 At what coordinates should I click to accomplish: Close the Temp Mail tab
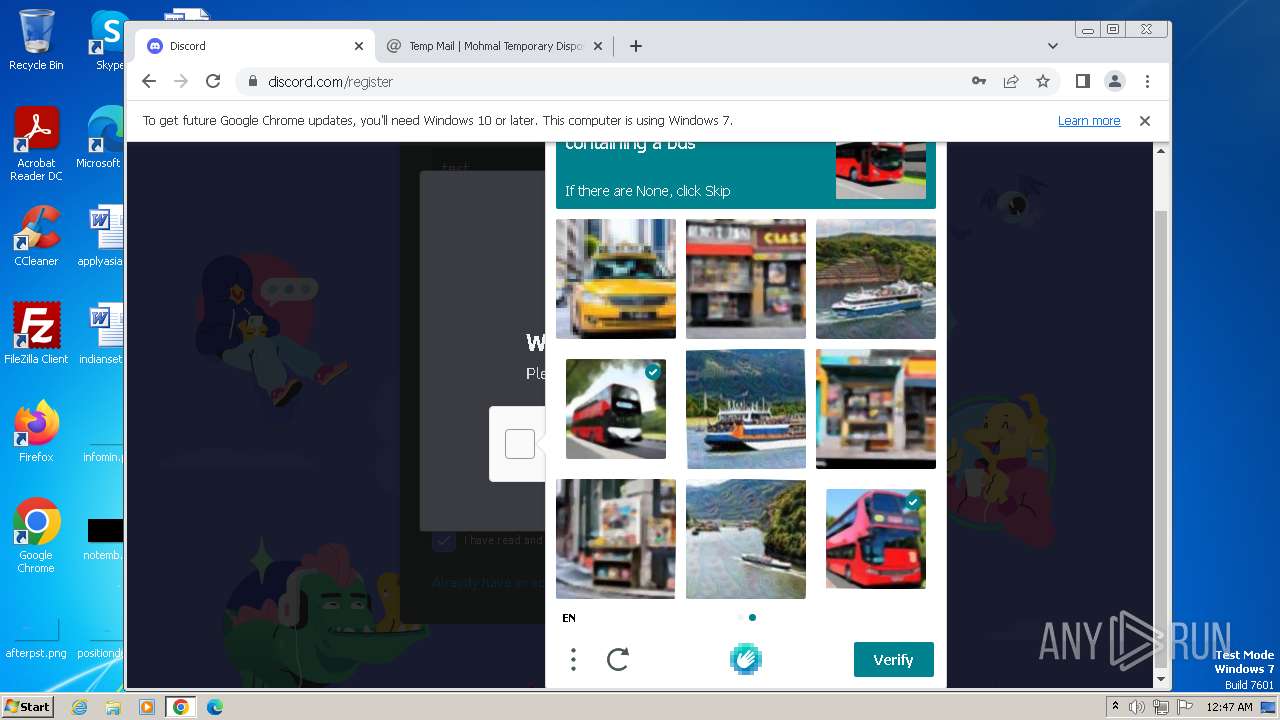pyautogui.click(x=598, y=46)
